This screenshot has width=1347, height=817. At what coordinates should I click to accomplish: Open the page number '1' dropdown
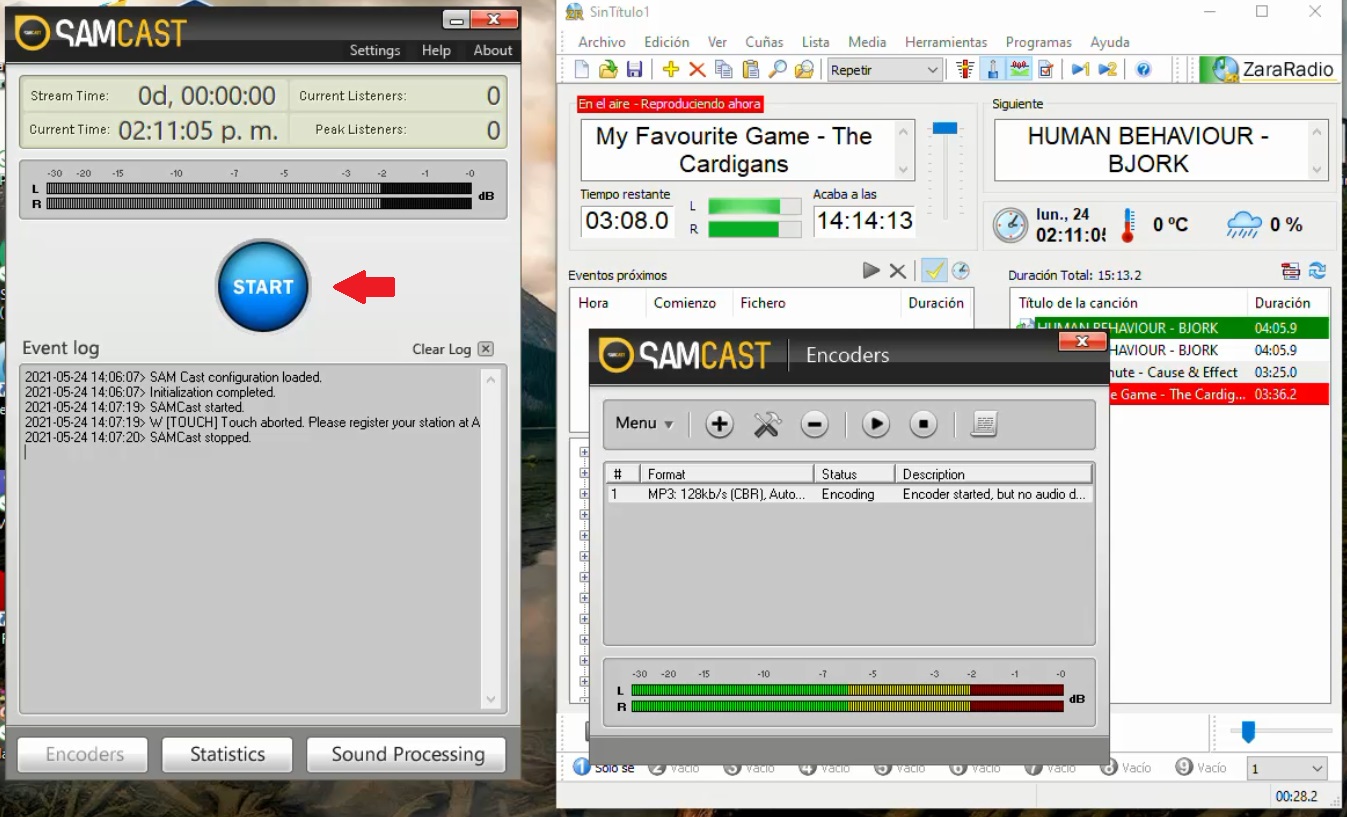pyautogui.click(x=1287, y=768)
